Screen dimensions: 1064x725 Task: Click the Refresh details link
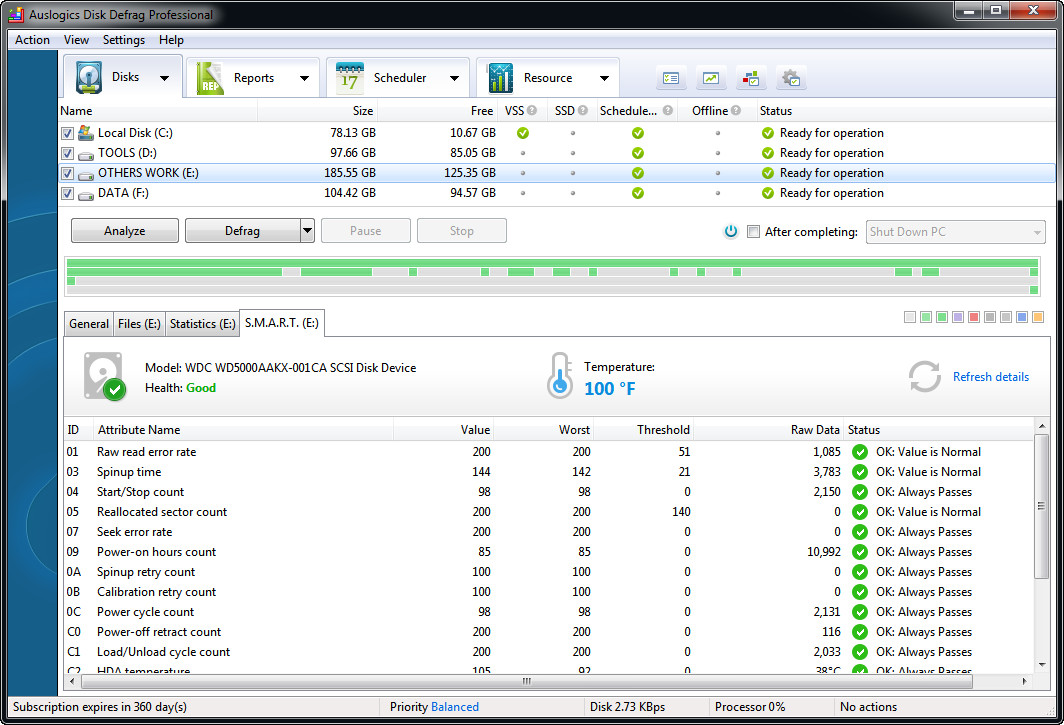(x=991, y=377)
